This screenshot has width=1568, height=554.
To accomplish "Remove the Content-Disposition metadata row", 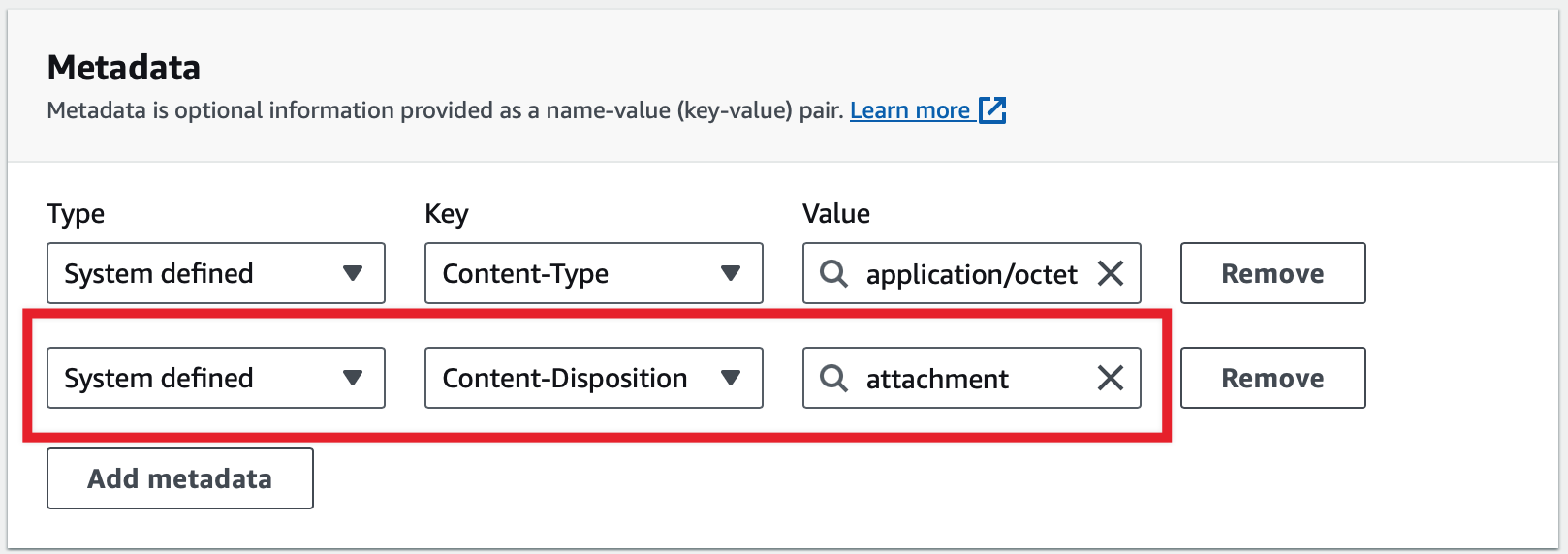I will (x=1272, y=378).
